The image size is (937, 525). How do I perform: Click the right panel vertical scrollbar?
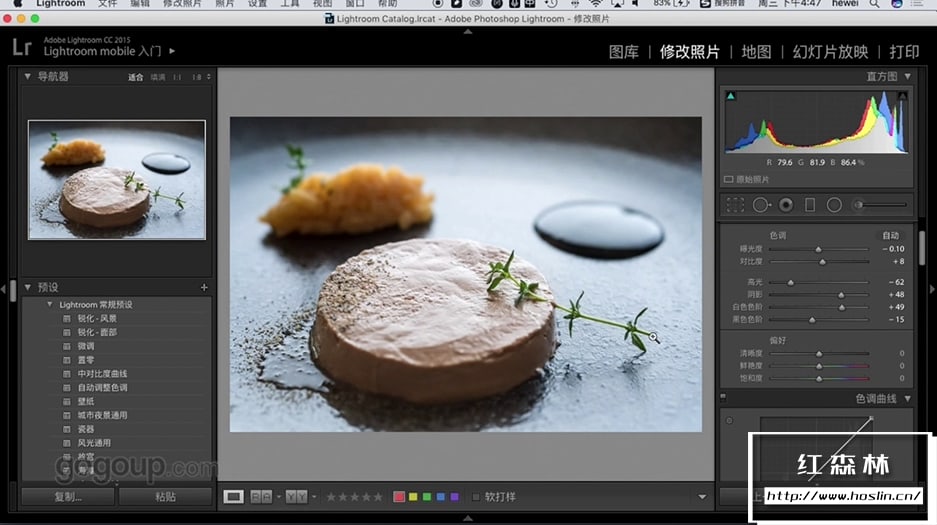point(922,248)
